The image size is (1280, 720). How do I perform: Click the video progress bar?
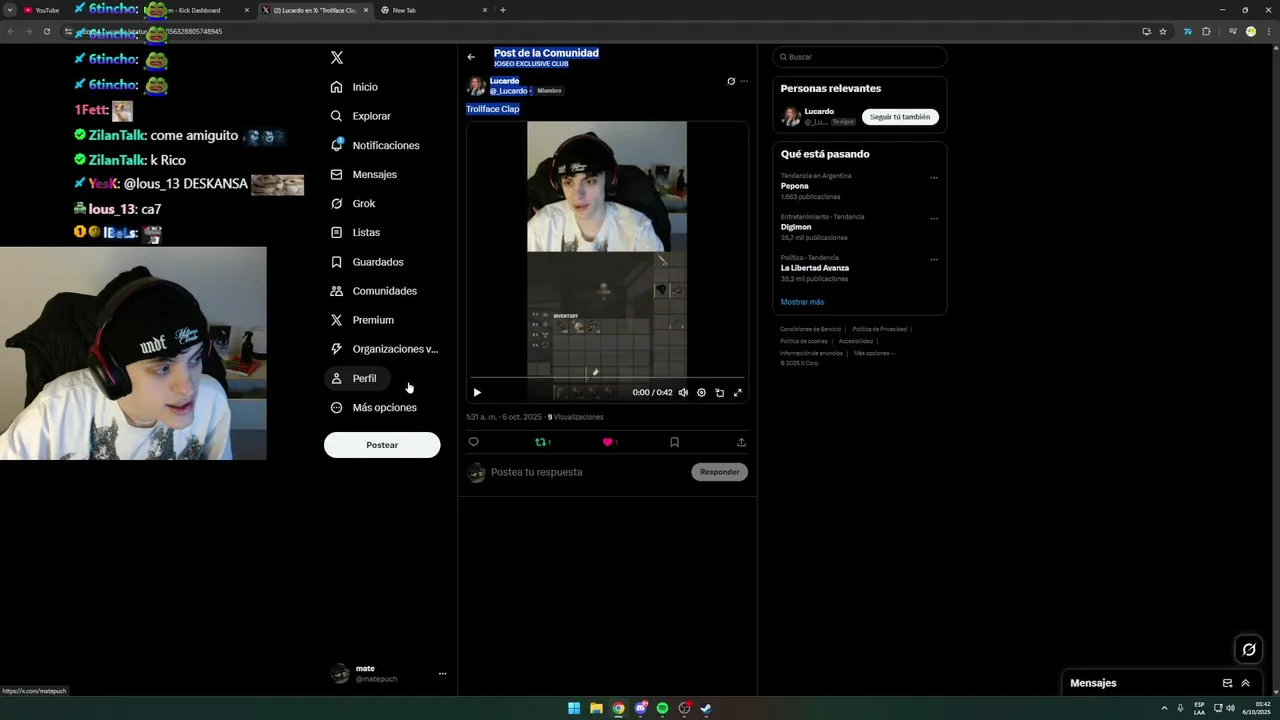click(x=607, y=378)
